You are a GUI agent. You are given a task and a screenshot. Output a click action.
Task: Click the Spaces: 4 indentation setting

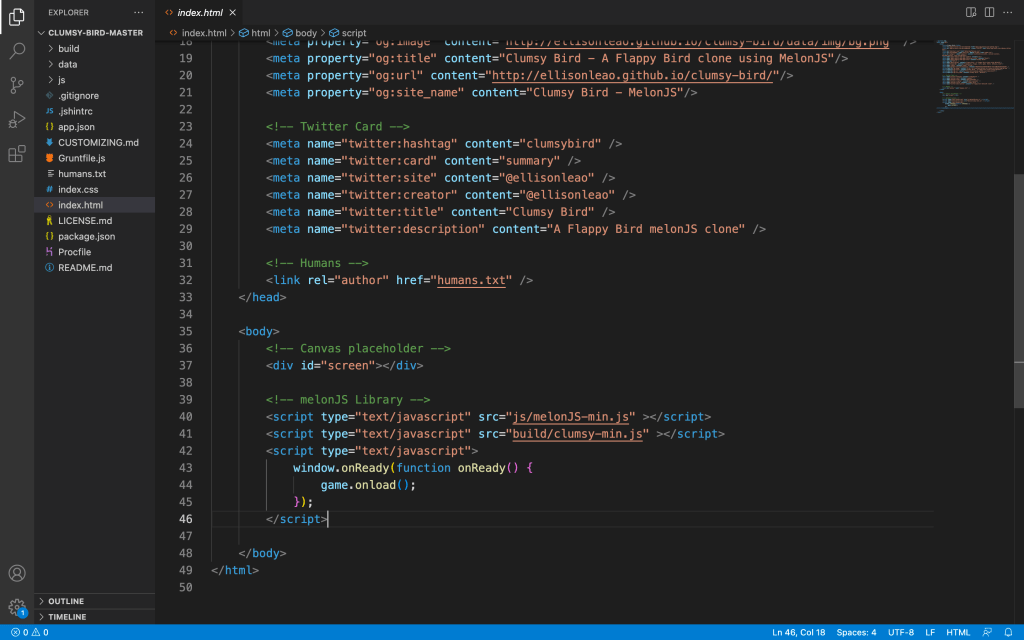[856, 632]
